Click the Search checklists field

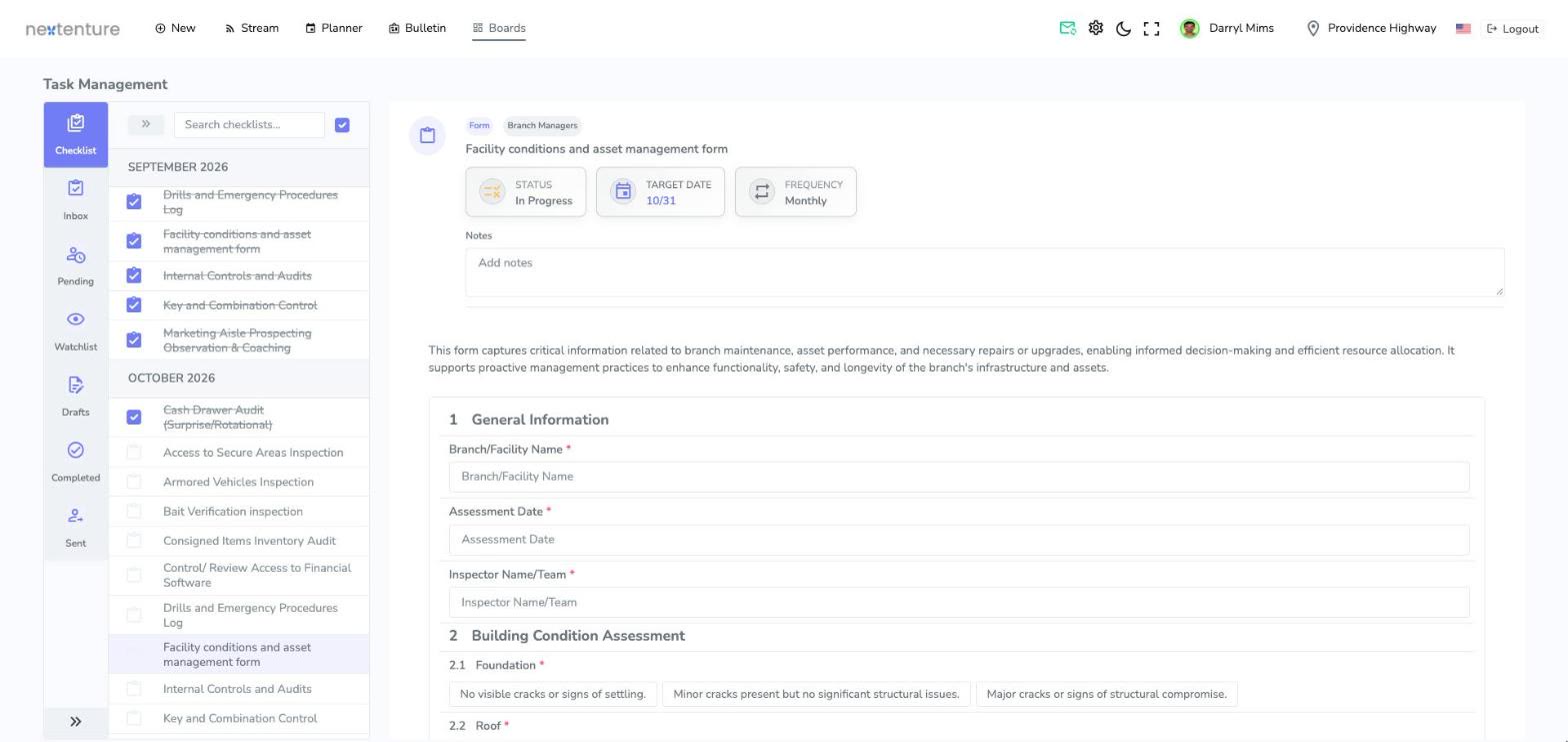(249, 125)
